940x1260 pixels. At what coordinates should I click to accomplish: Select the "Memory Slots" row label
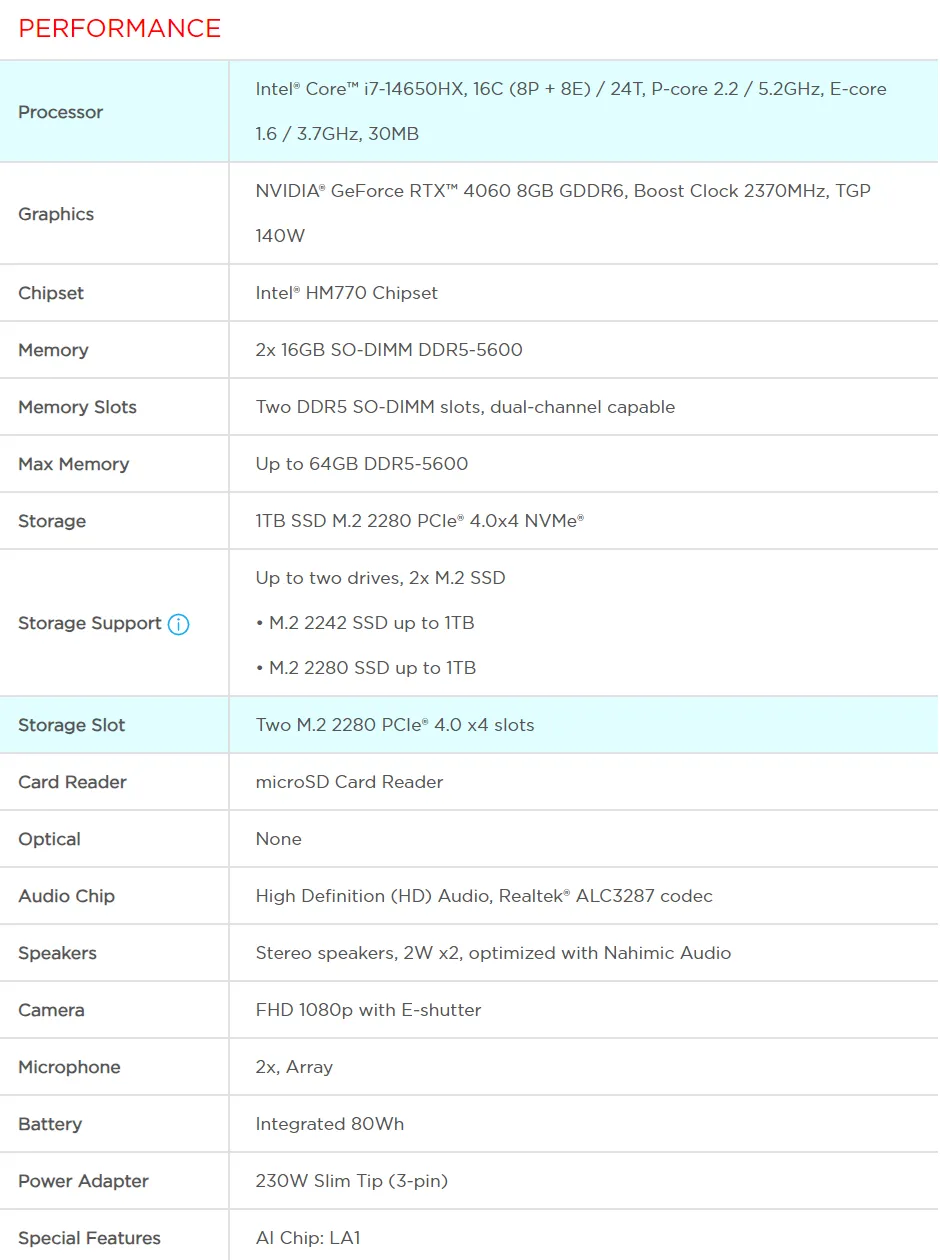coord(77,407)
